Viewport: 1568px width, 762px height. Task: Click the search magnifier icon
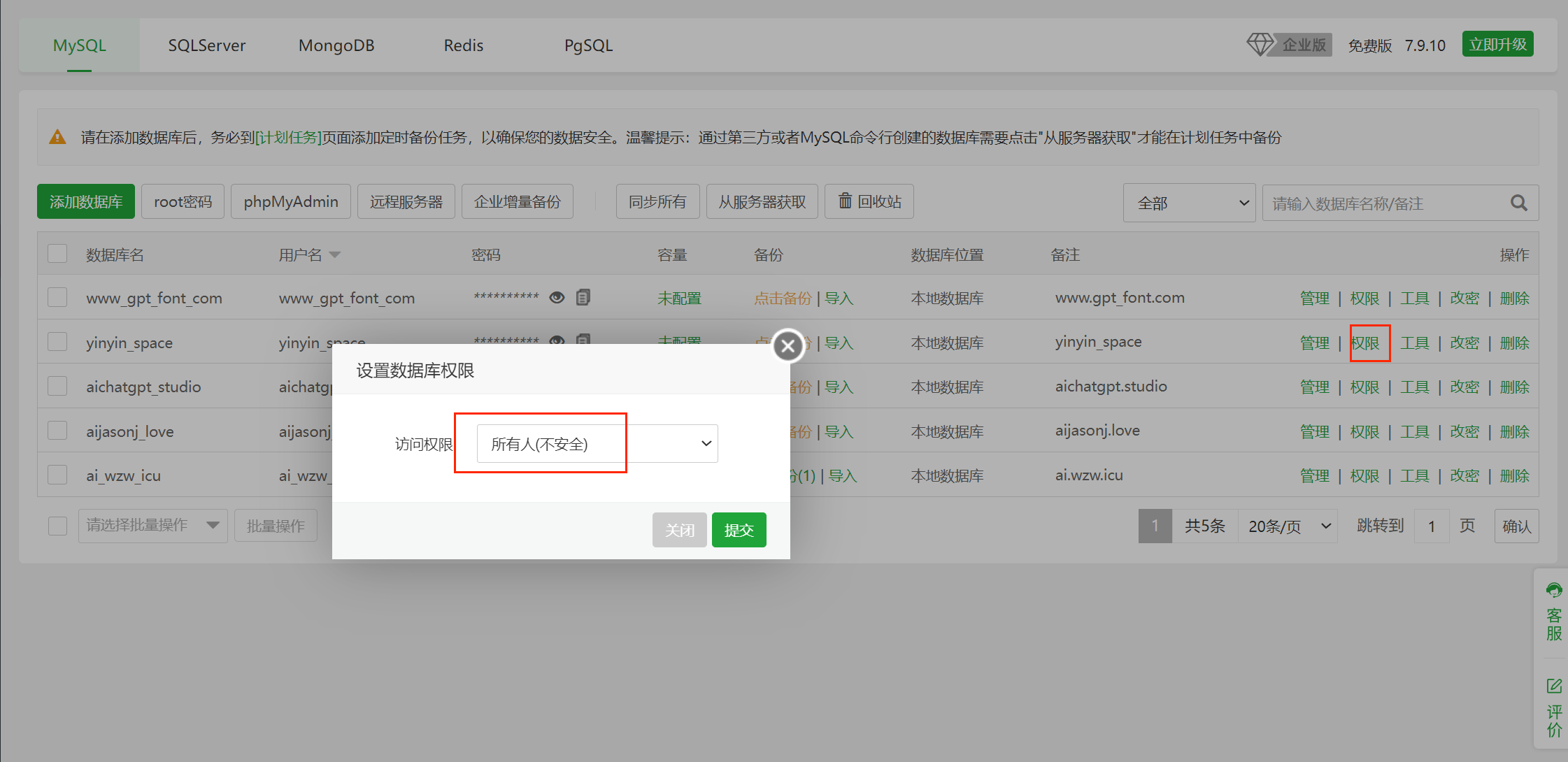click(1518, 203)
